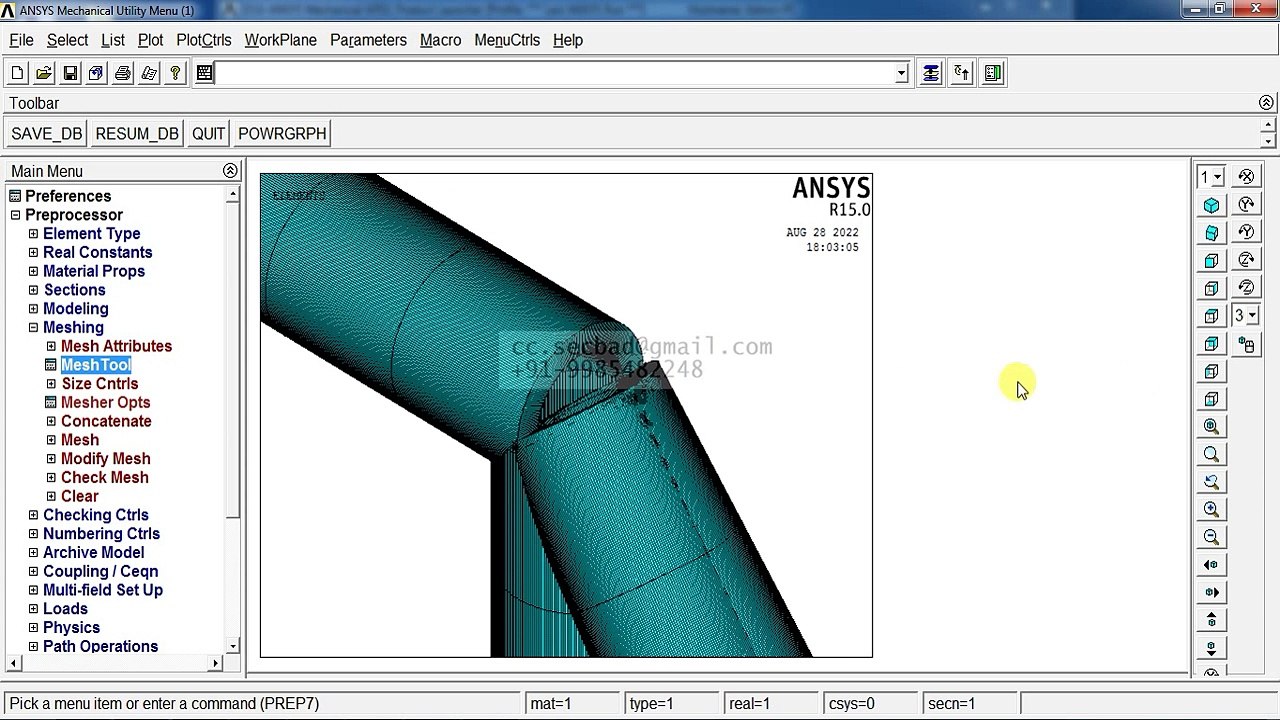Select the Isometric View cube icon
The image size is (1280, 720).
click(x=1212, y=205)
